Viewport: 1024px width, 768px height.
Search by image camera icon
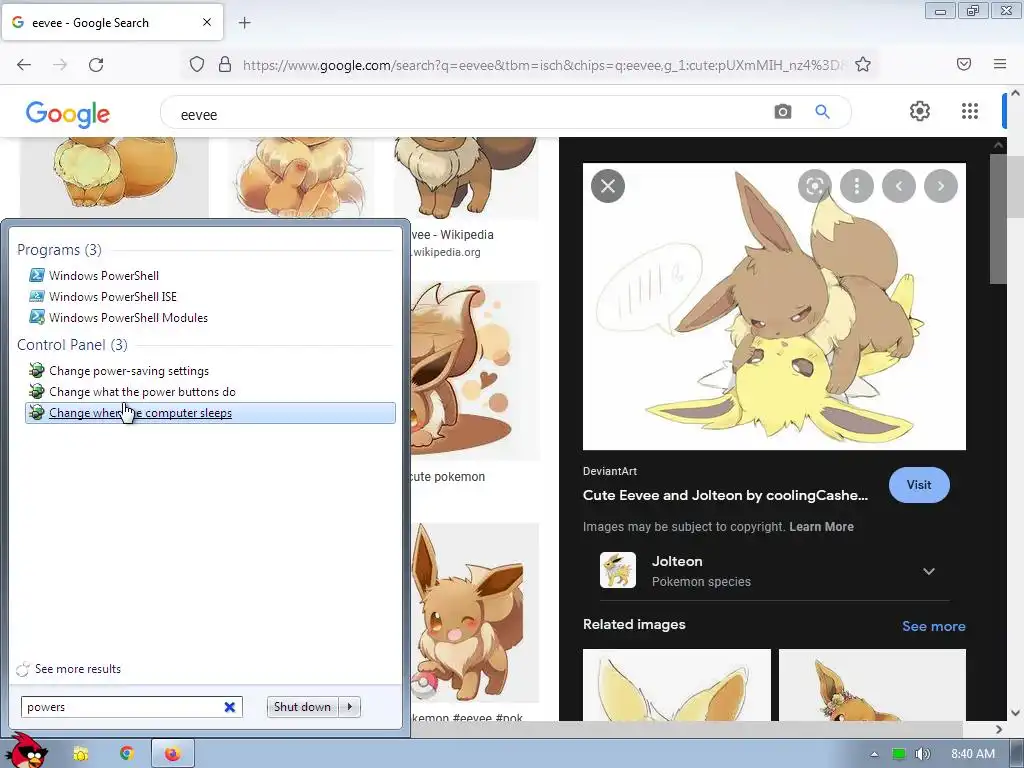782,112
